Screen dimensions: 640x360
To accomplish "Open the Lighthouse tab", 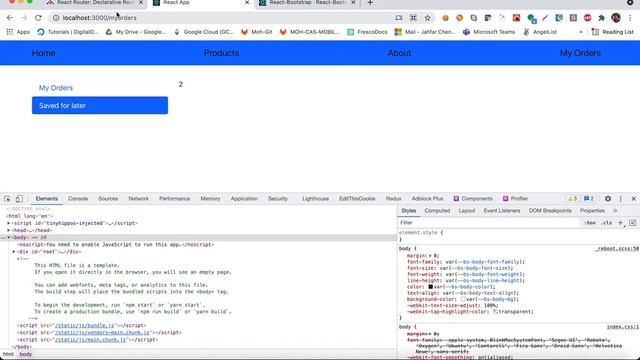I will tap(315, 199).
